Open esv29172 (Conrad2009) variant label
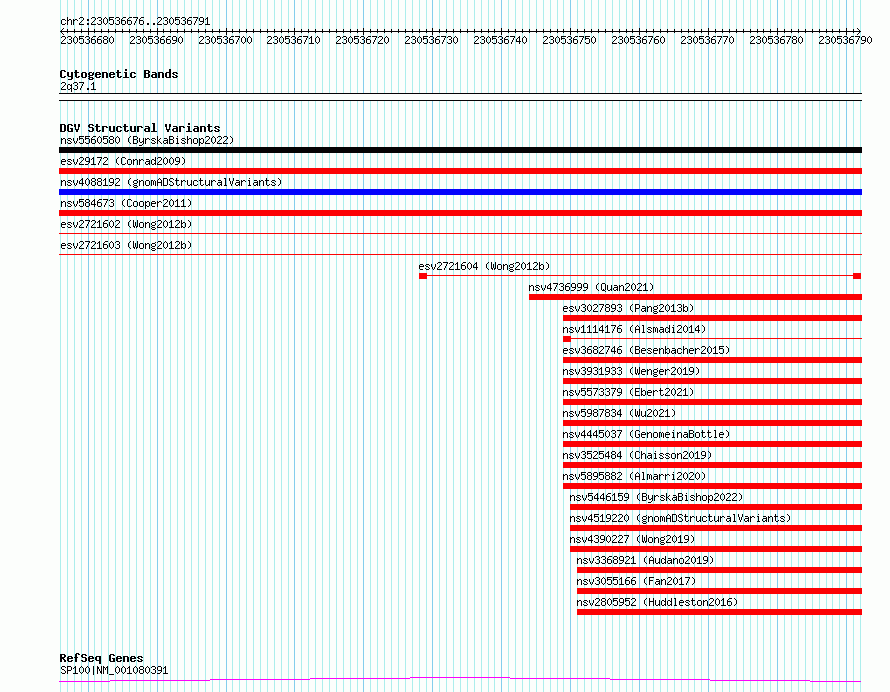This screenshot has width=890, height=692. (x=123, y=161)
